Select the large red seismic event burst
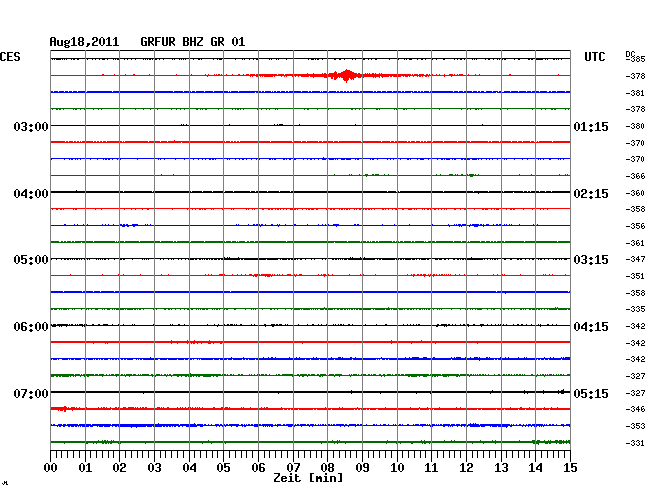 (x=347, y=75)
